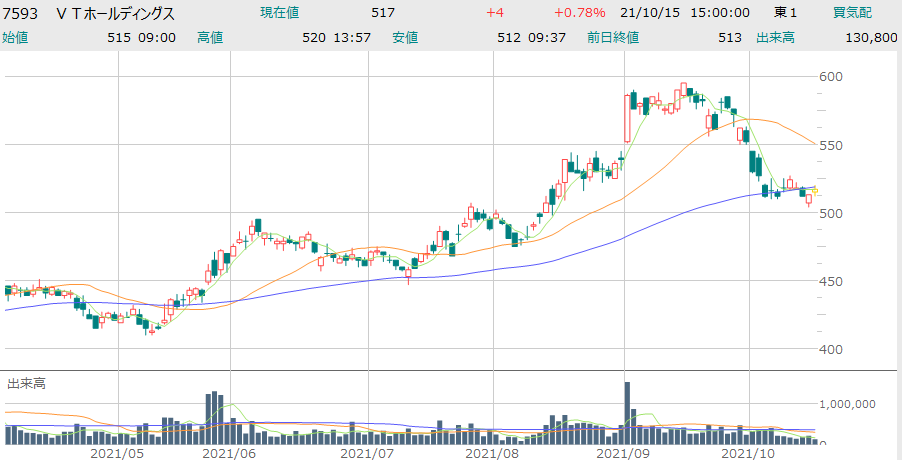This screenshot has width=902, height=460.
Task: Click the 2021/09 date label on the time axis
Action: [x=624, y=453]
